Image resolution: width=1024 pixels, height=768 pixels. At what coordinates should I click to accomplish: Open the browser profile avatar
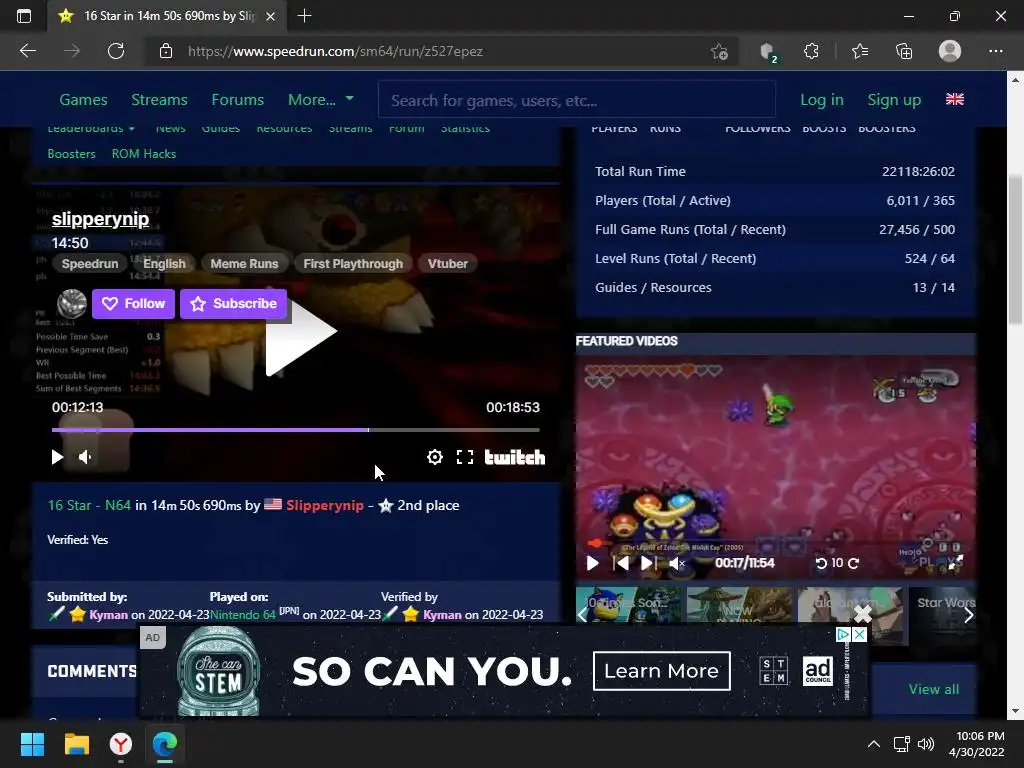point(950,51)
